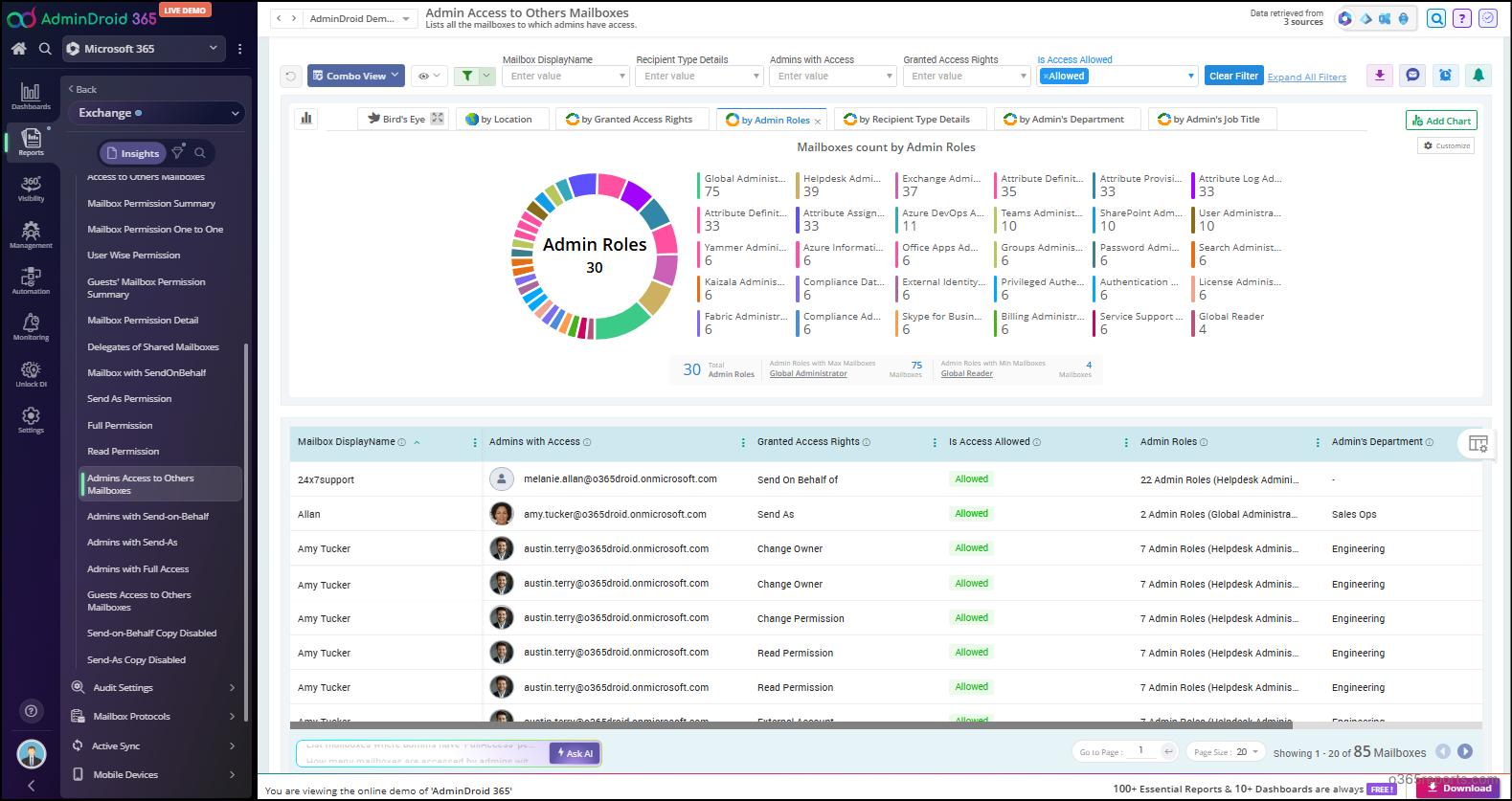1512x801 pixels.
Task: Open the Management sidebar section
Action: pos(31,234)
